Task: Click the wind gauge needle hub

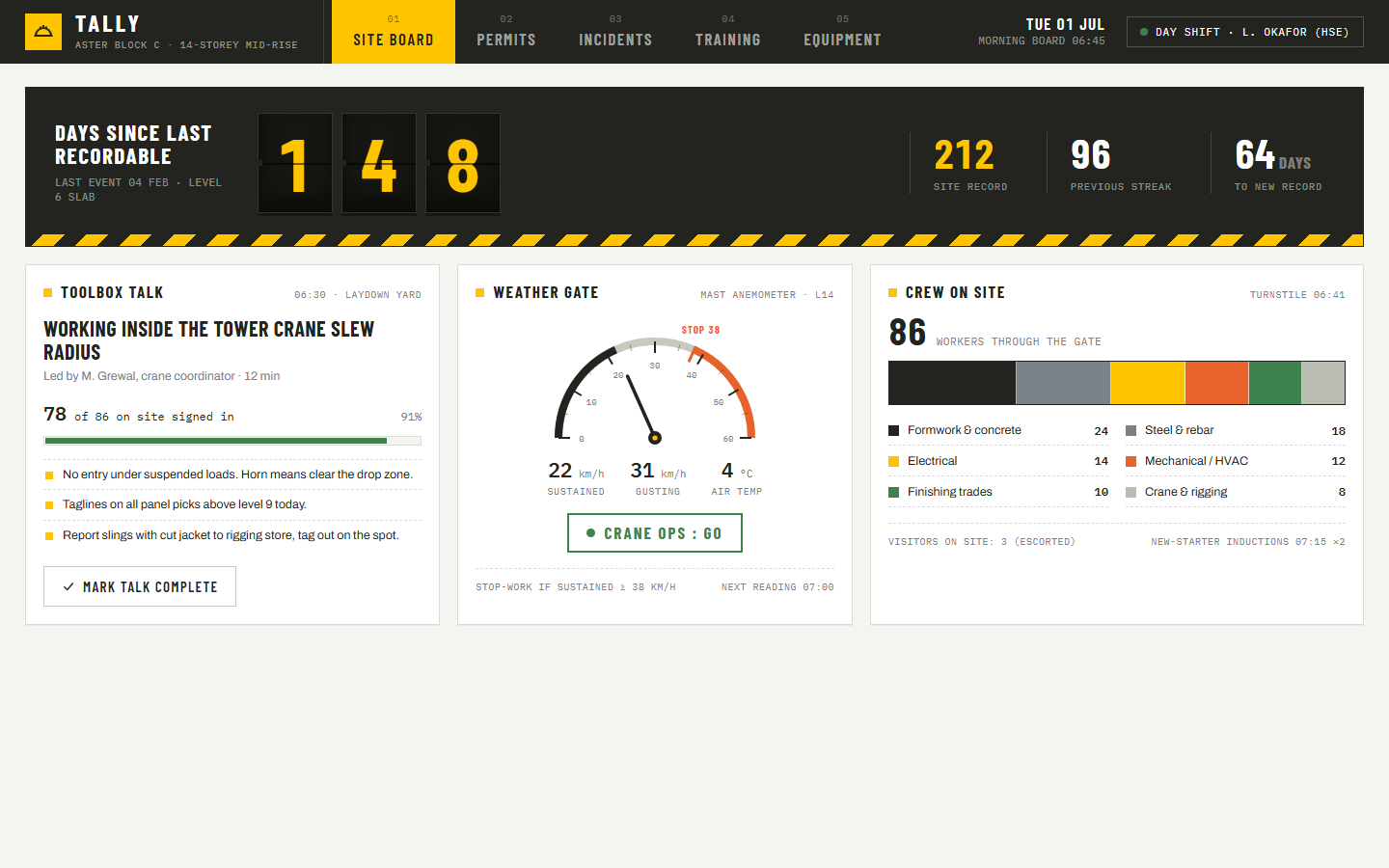Action: click(x=654, y=438)
